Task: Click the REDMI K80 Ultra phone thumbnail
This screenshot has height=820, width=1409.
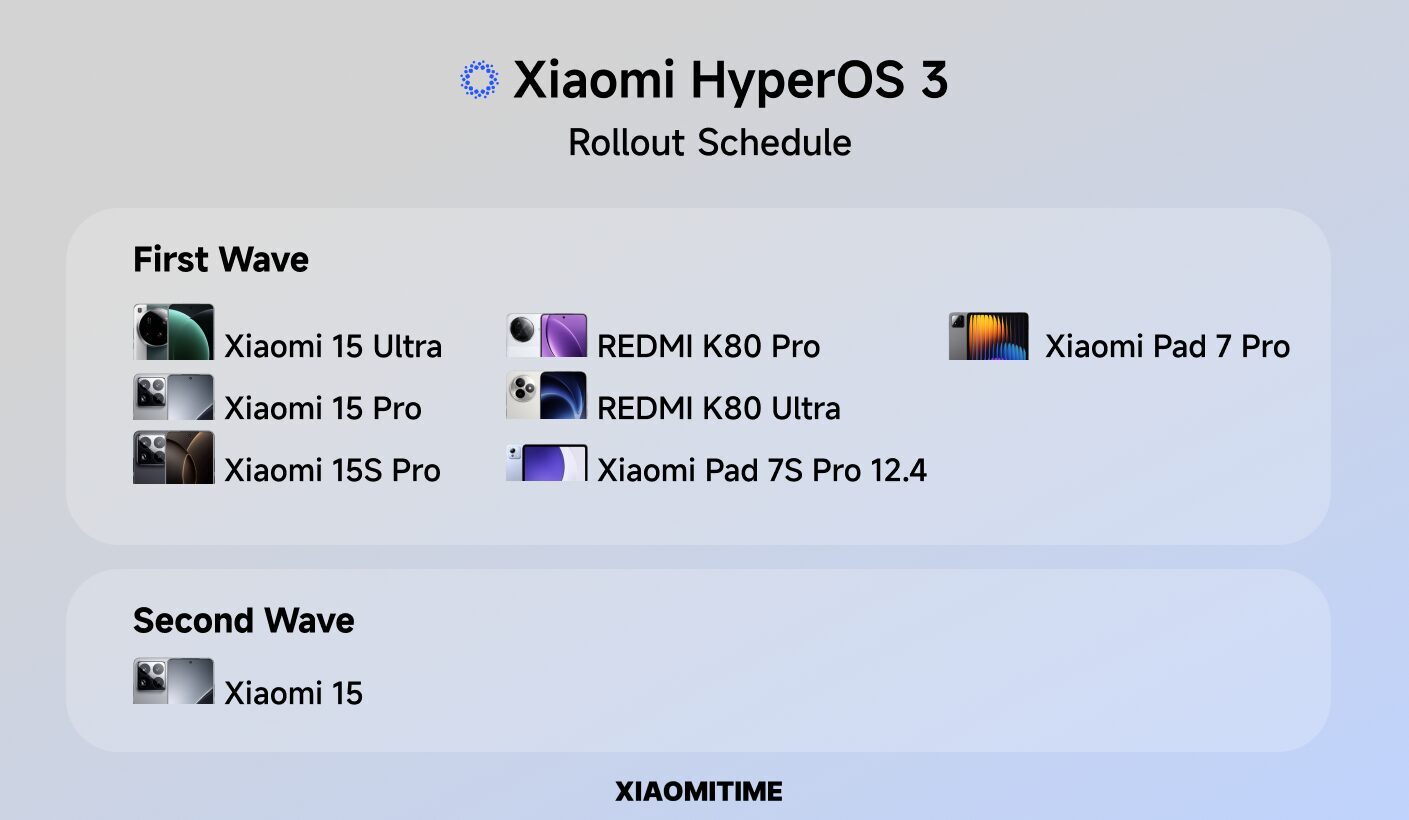Action: tap(546, 395)
